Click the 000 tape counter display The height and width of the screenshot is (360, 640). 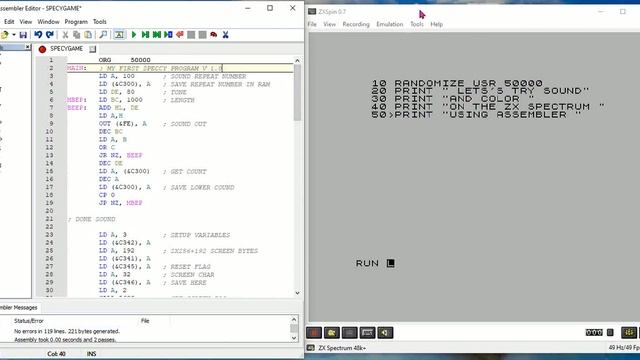[x=594, y=333]
